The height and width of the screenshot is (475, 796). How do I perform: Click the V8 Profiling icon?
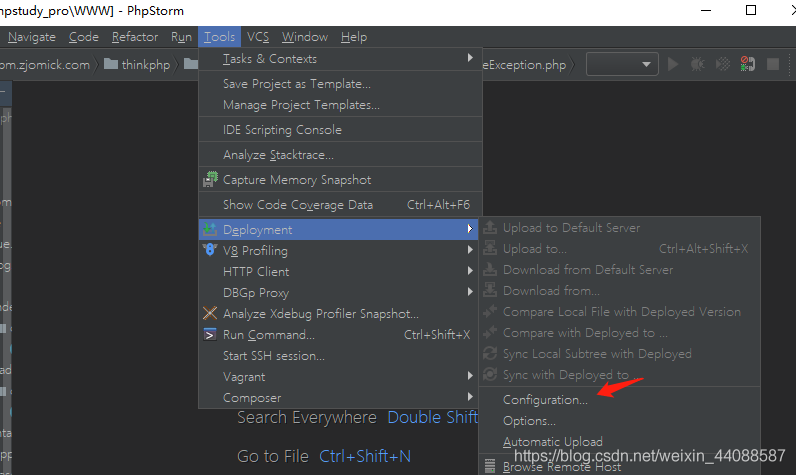[x=210, y=250]
